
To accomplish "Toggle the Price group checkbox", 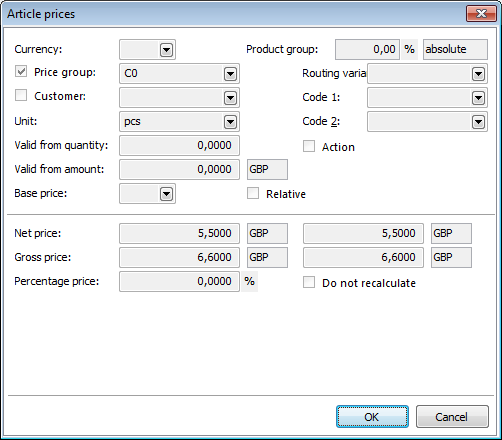I will [x=21, y=71].
